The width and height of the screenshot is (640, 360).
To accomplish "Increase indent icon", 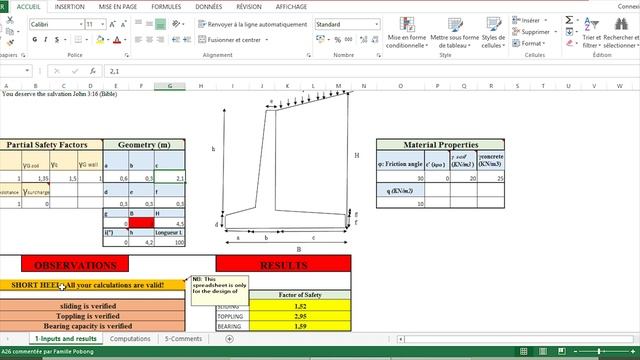I will point(187,40).
